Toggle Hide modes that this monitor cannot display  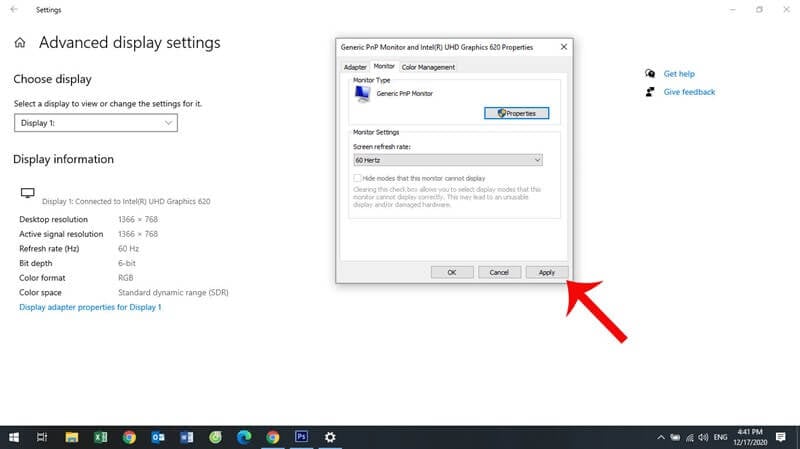click(x=357, y=178)
